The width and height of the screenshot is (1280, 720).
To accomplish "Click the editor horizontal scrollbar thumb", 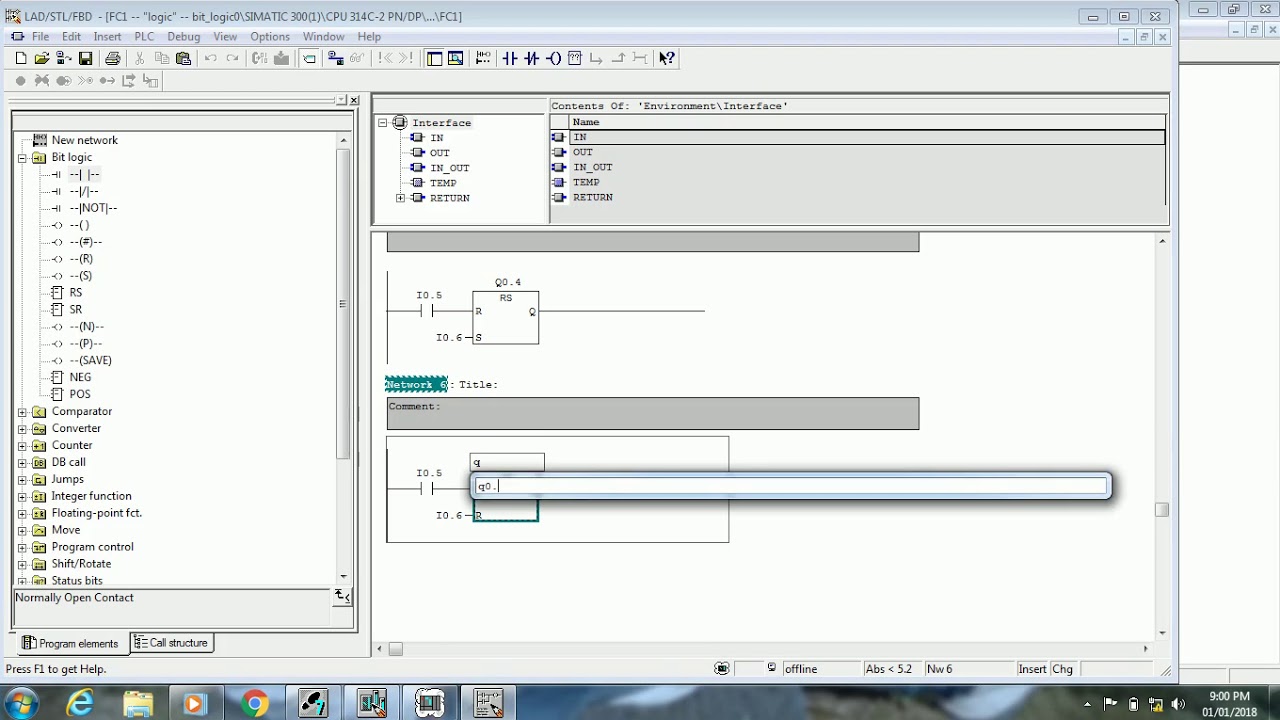I will 395,649.
